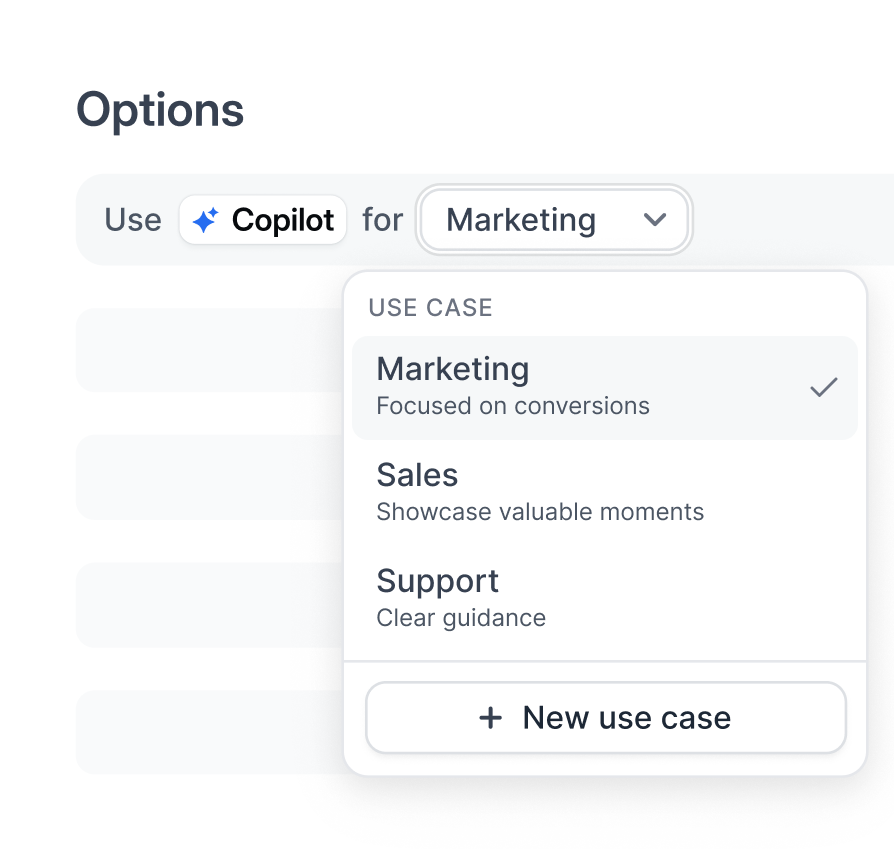Select 'Showcase valuable moments' description text

tap(540, 511)
